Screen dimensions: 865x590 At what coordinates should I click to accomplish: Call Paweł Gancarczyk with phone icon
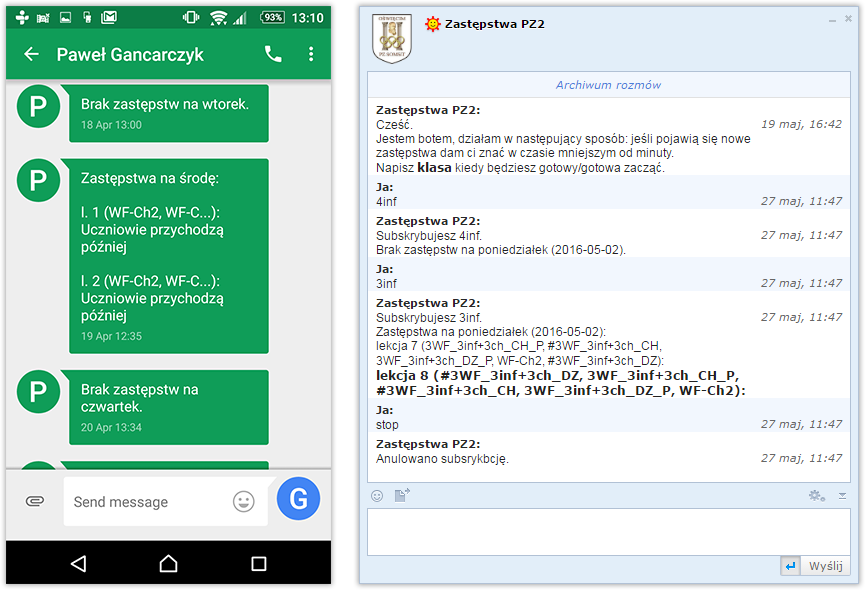pyautogui.click(x=273, y=55)
